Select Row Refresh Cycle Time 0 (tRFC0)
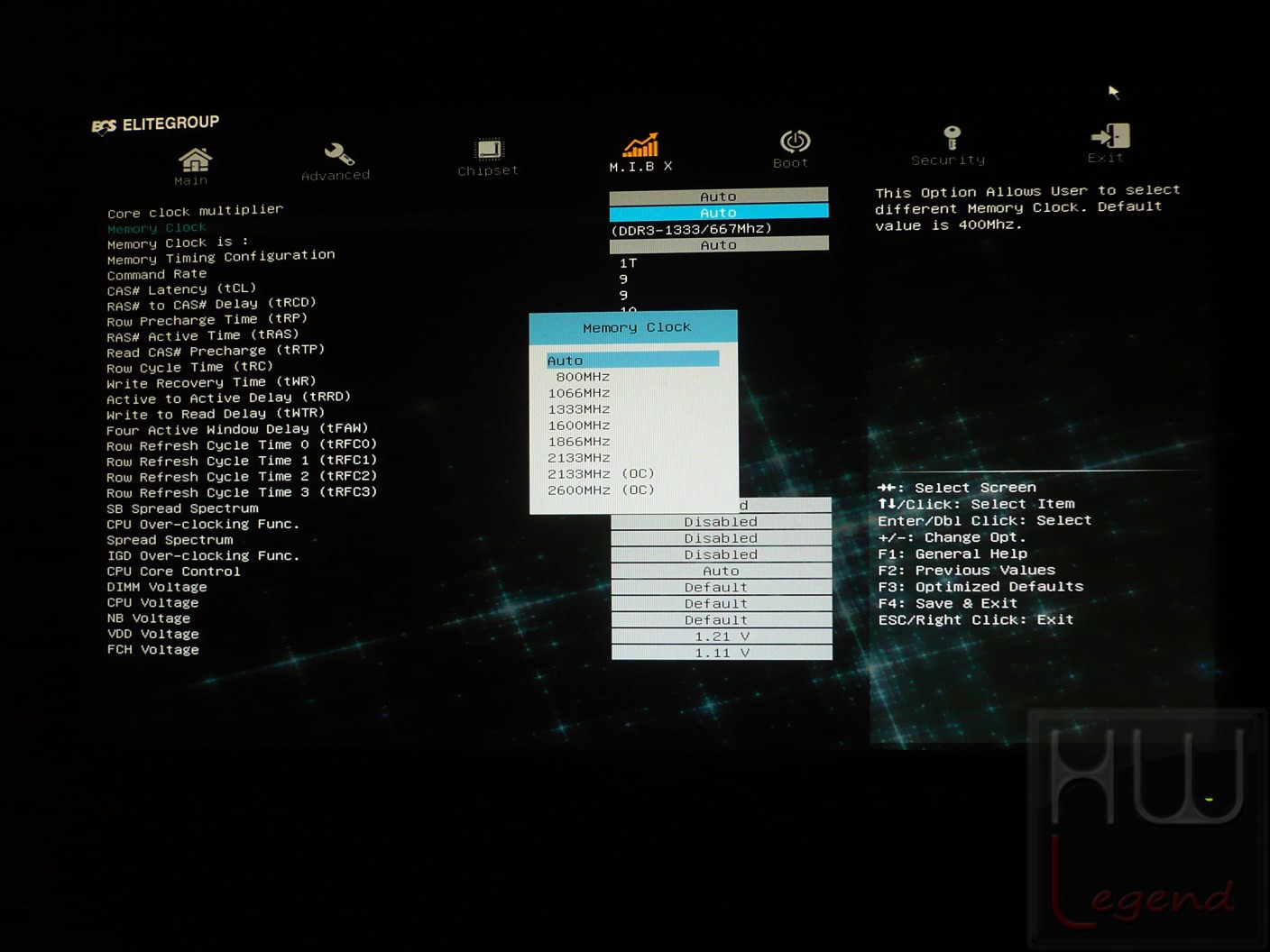Image resolution: width=1270 pixels, height=952 pixels. click(x=242, y=445)
